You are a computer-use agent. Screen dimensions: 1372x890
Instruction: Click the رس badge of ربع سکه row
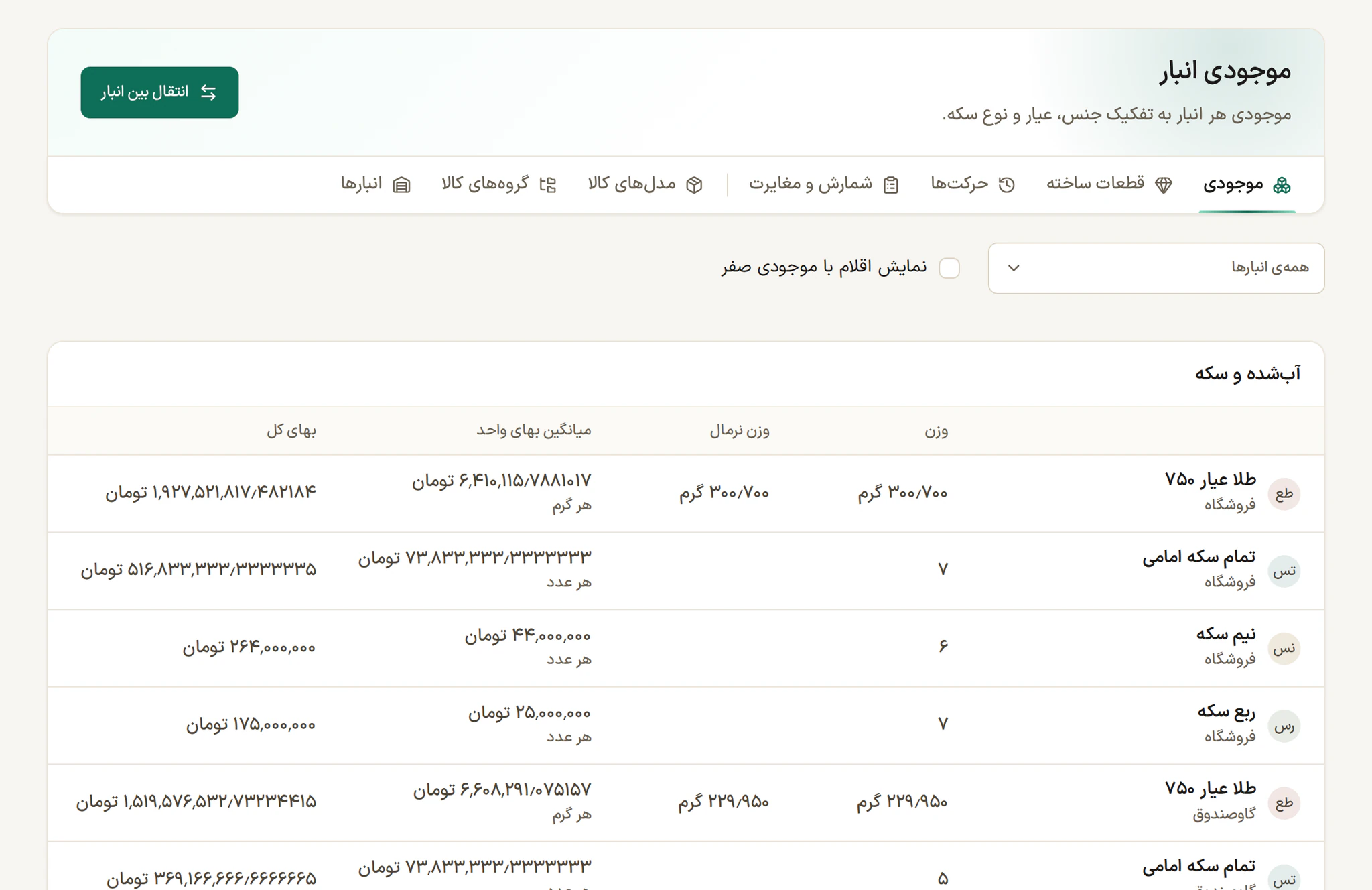[1284, 726]
